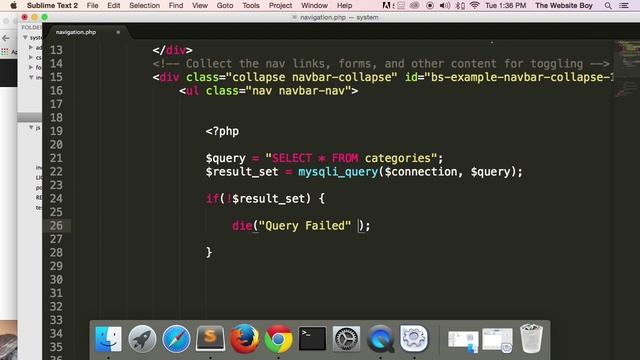Click line number 13 in the gutter
Viewport: 640px width, 360px height.
[x=56, y=50]
